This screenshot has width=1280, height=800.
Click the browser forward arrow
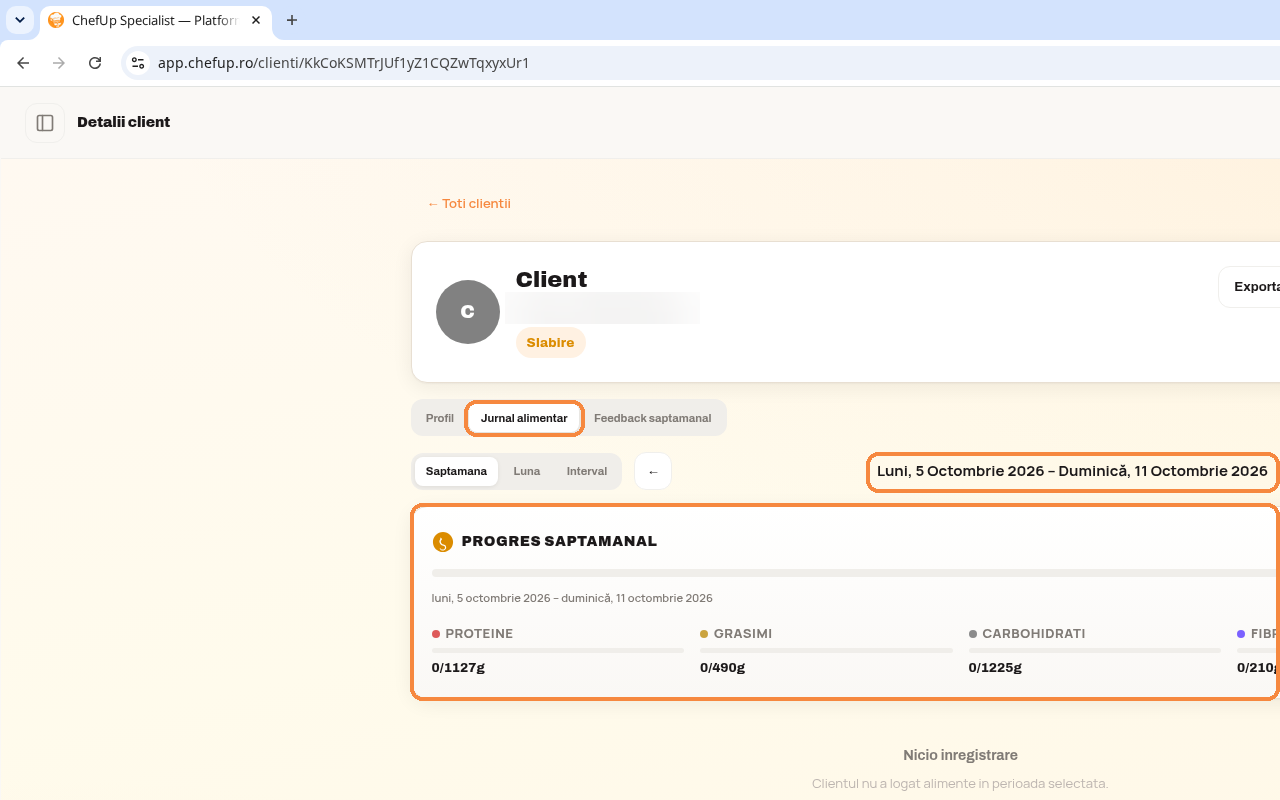59,63
